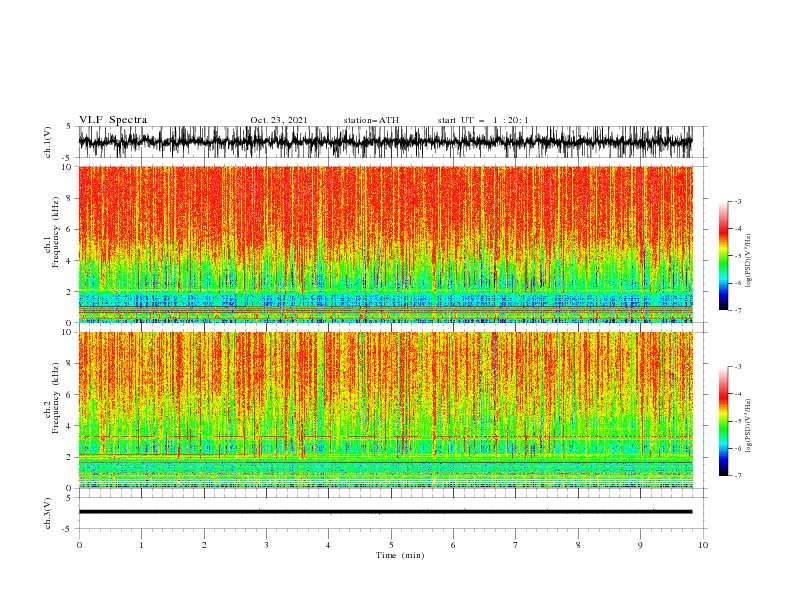Click the "-3" tick on ch.1 color bar
Image resolution: width=792 pixels, height=612 pixels.
pos(737,201)
